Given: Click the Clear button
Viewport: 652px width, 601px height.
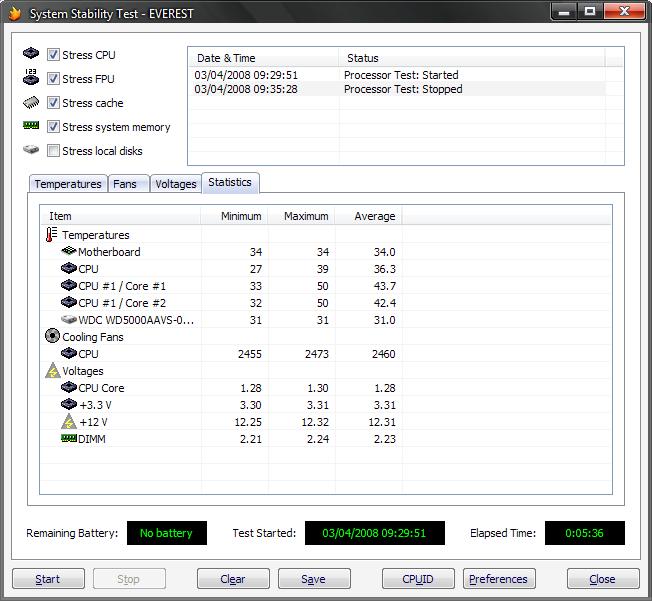Looking at the screenshot, I should [233, 579].
